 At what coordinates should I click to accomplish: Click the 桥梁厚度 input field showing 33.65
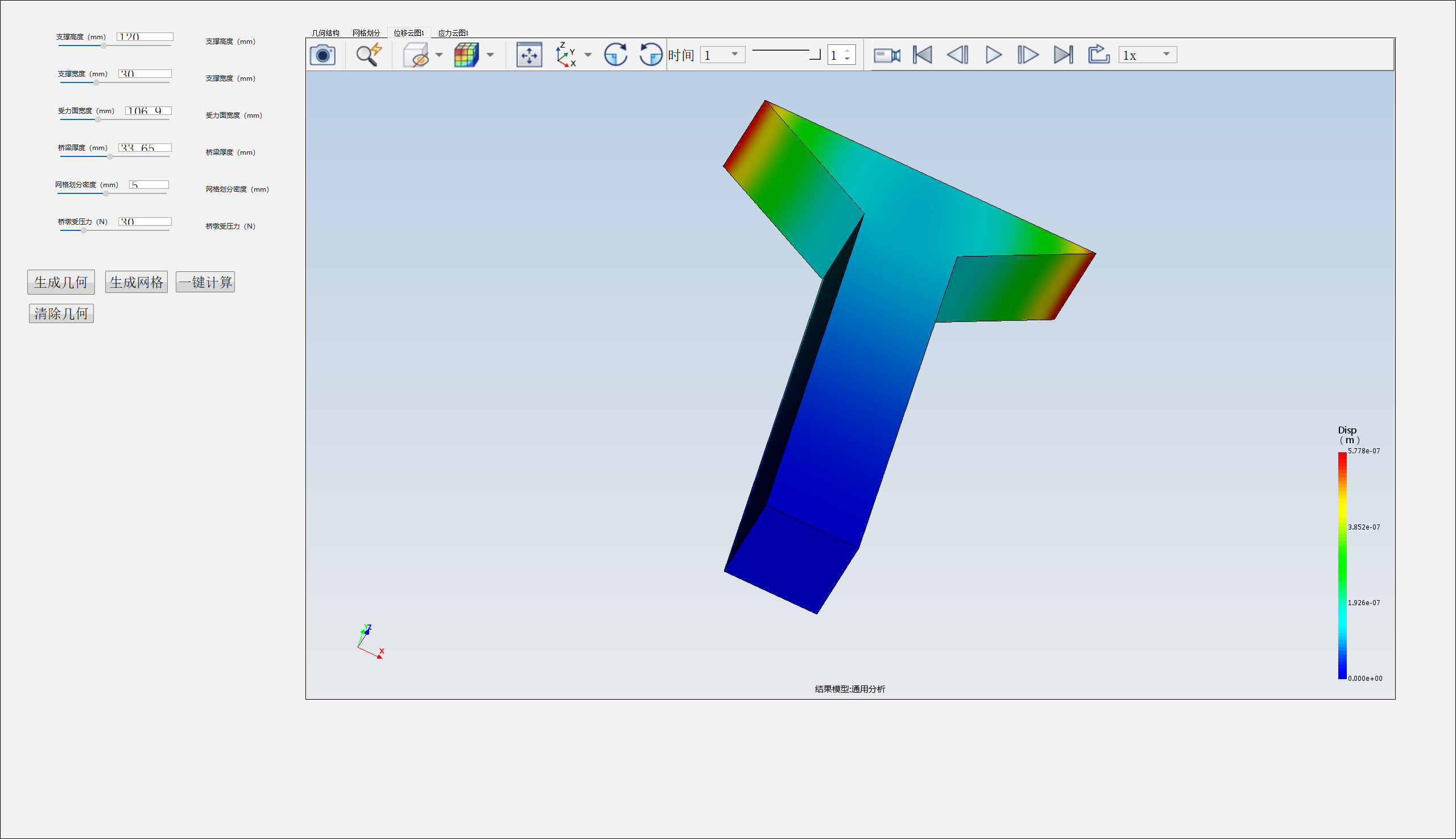click(145, 147)
